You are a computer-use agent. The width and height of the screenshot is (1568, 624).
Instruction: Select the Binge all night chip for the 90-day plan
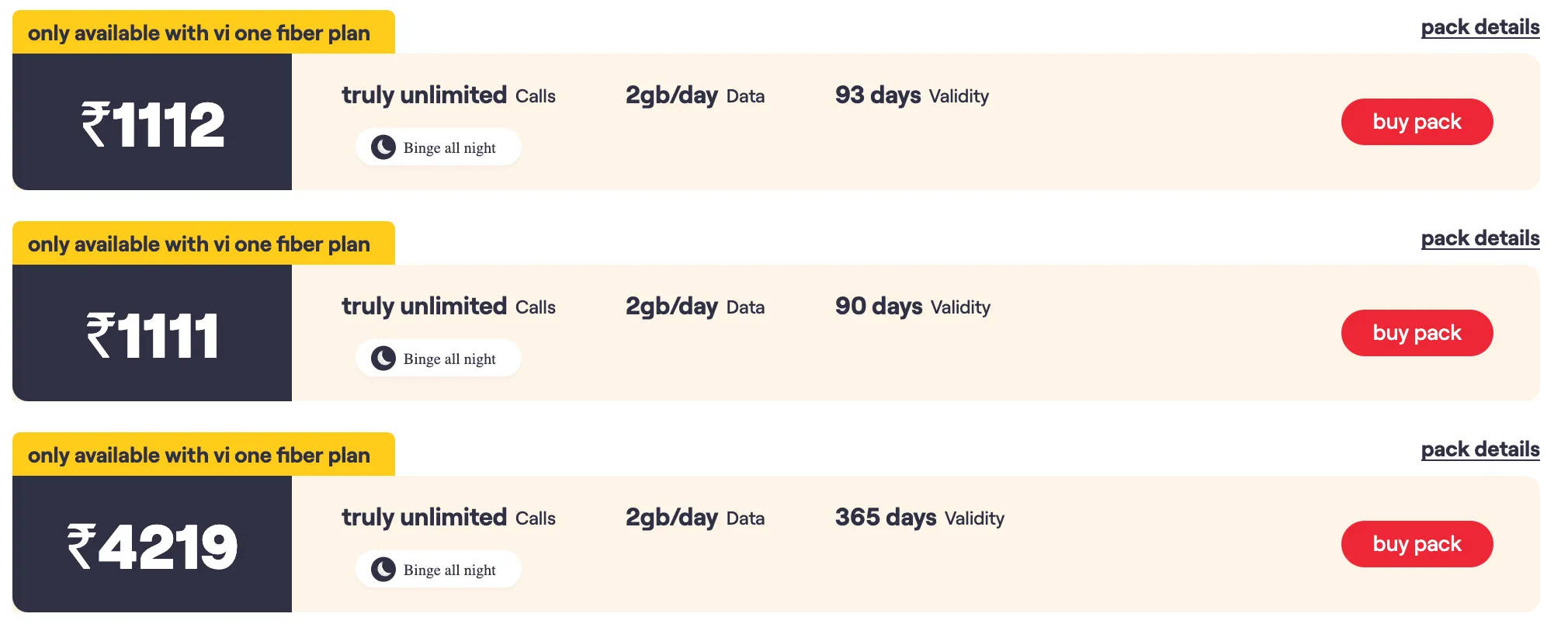click(x=439, y=358)
